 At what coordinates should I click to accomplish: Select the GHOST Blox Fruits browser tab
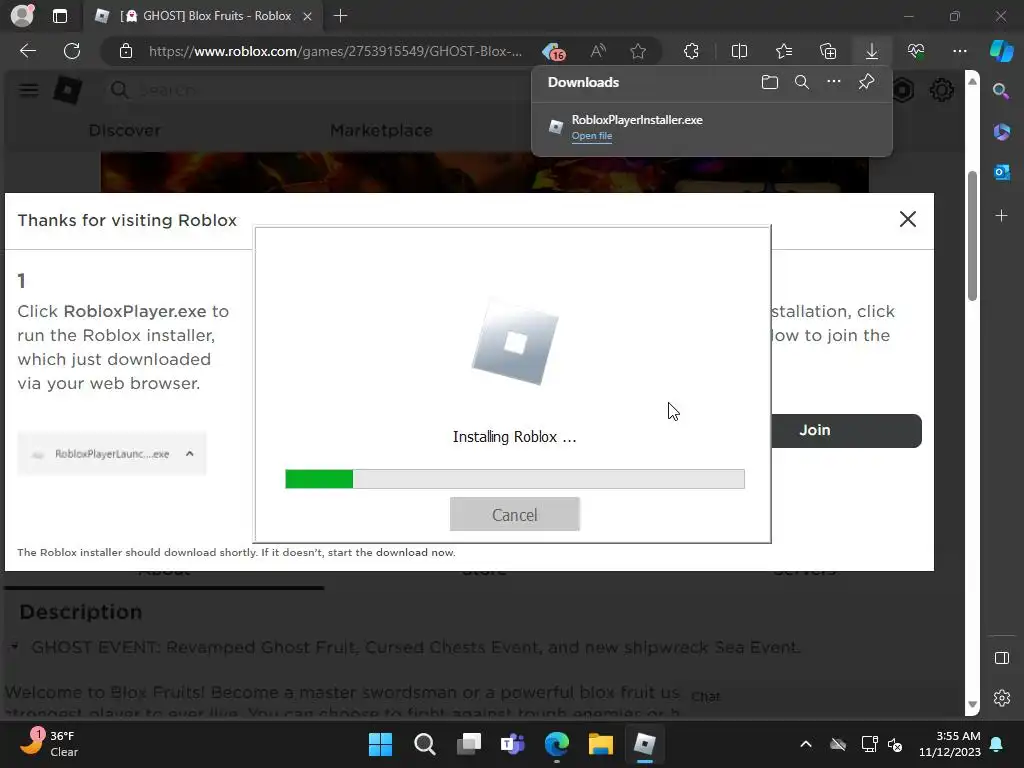202,16
